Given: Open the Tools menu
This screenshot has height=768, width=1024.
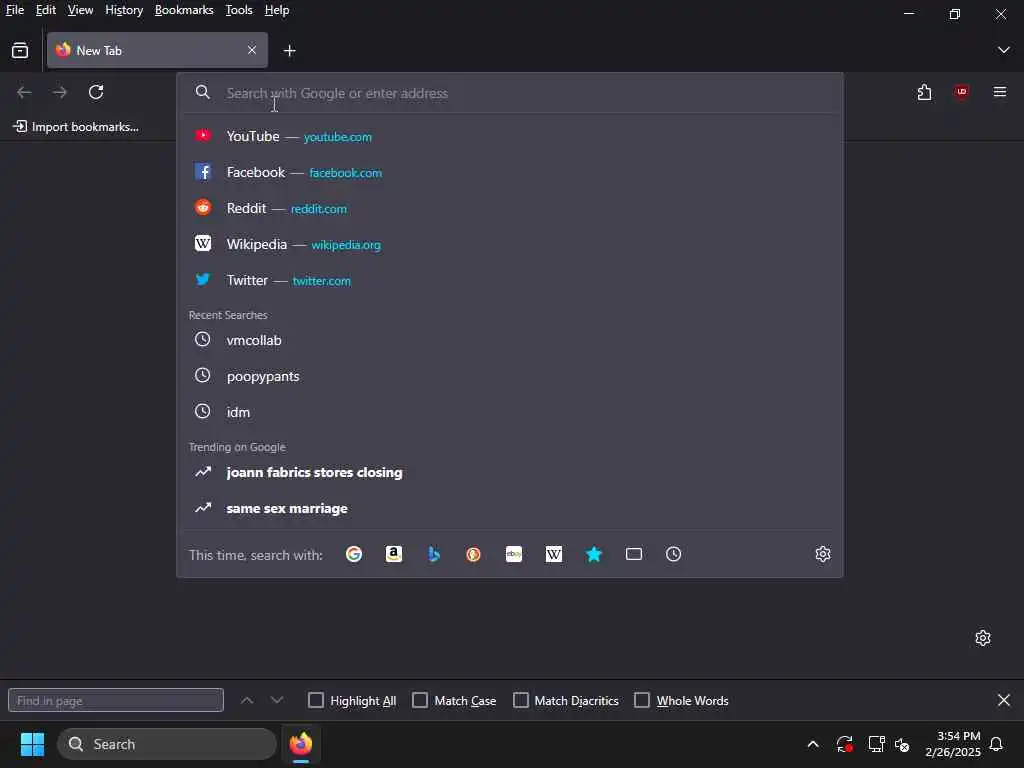Looking at the screenshot, I should click(239, 10).
